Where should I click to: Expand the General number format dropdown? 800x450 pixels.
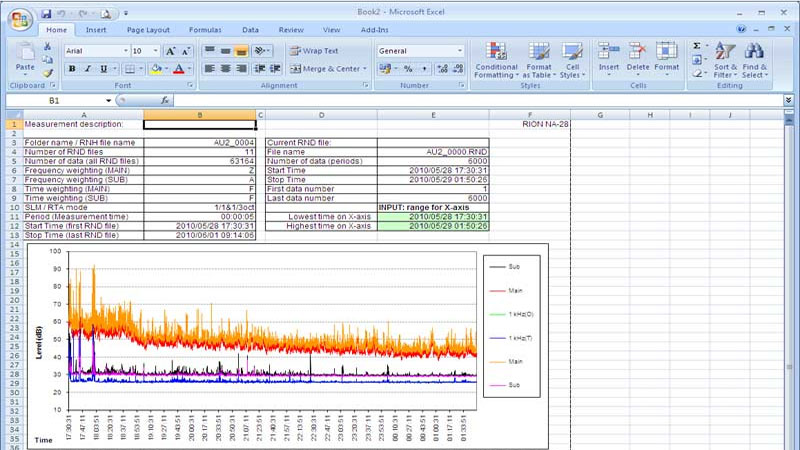pos(460,51)
